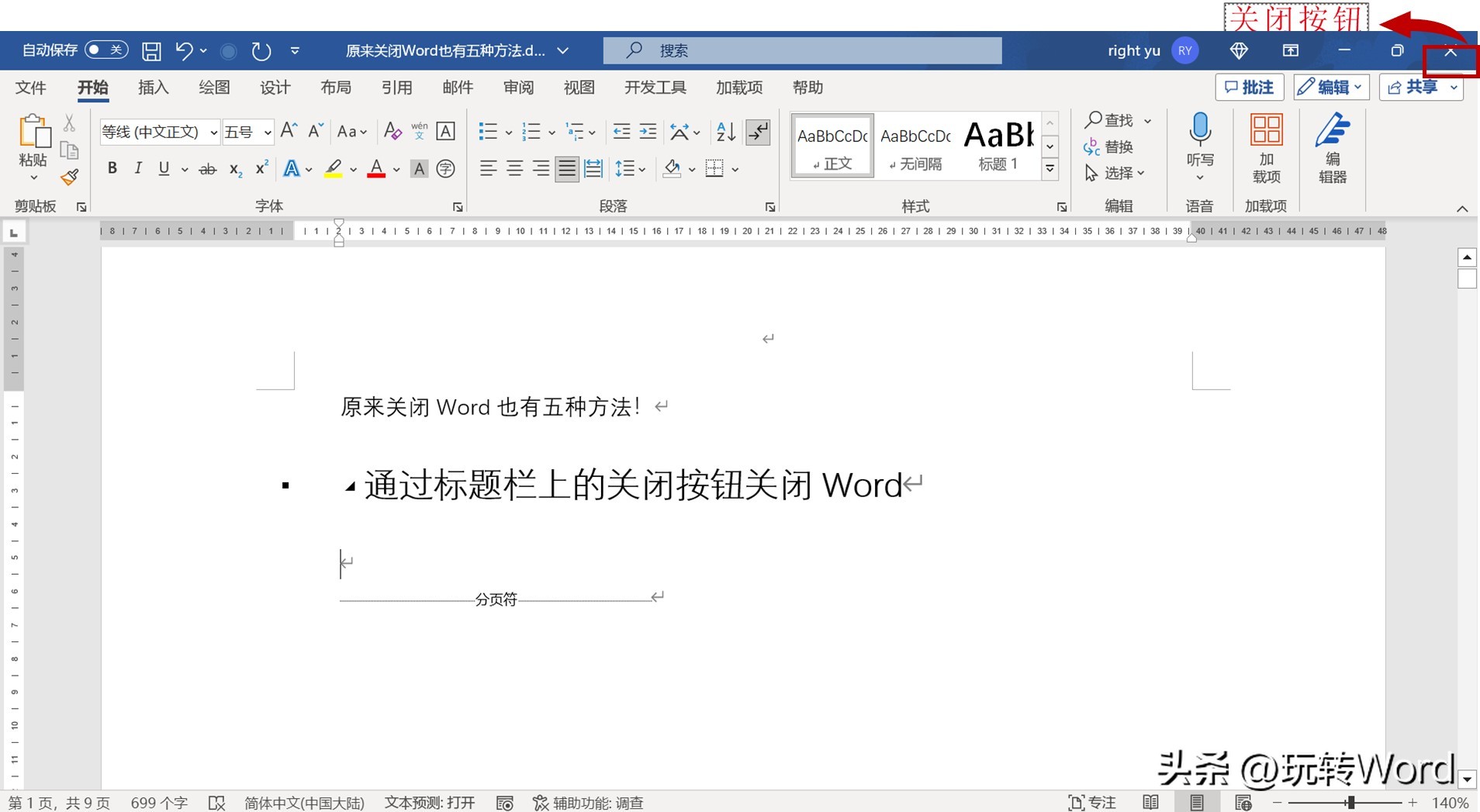Toggle Italic formatting
1480x812 pixels.
coord(138,168)
